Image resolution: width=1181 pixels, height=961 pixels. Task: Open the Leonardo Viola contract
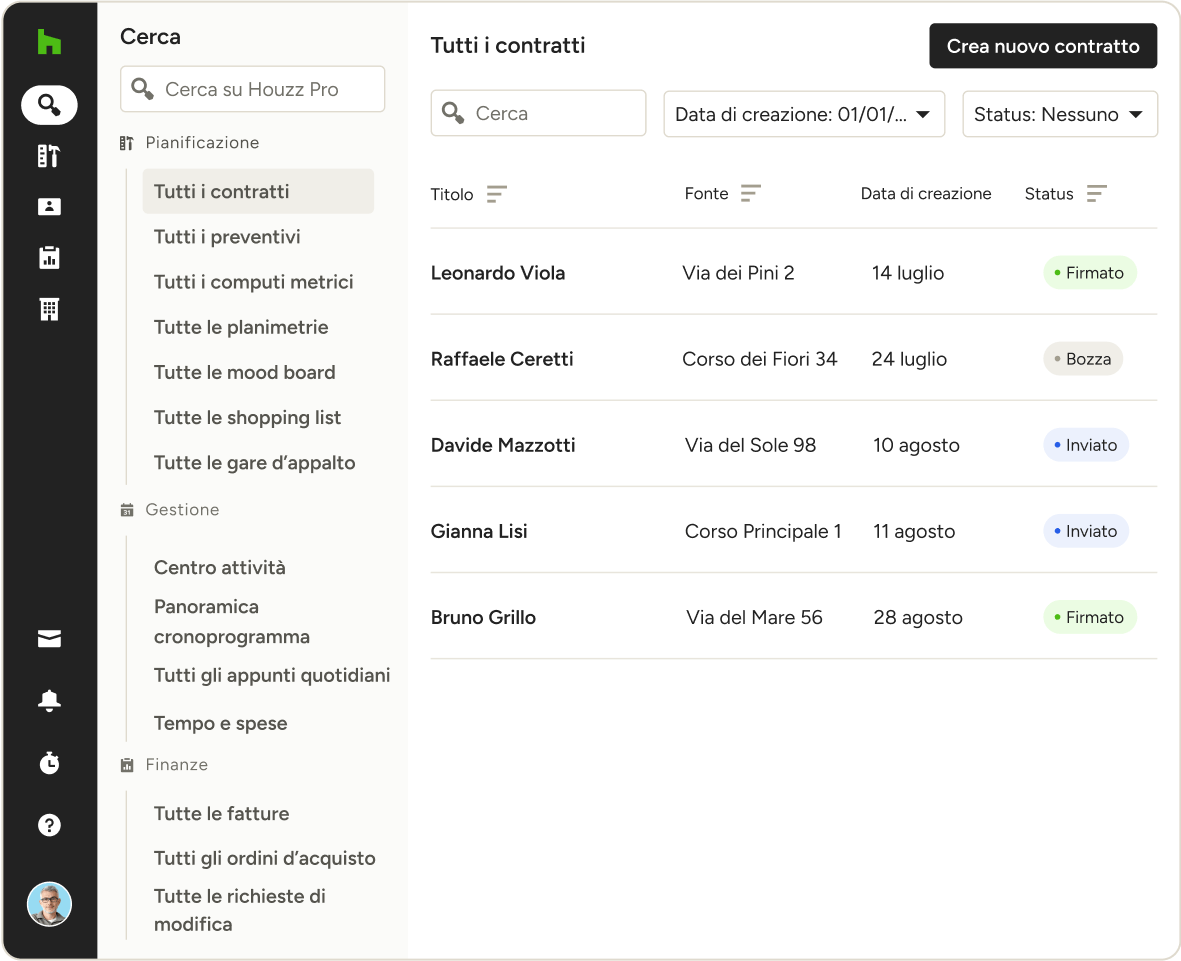click(498, 273)
